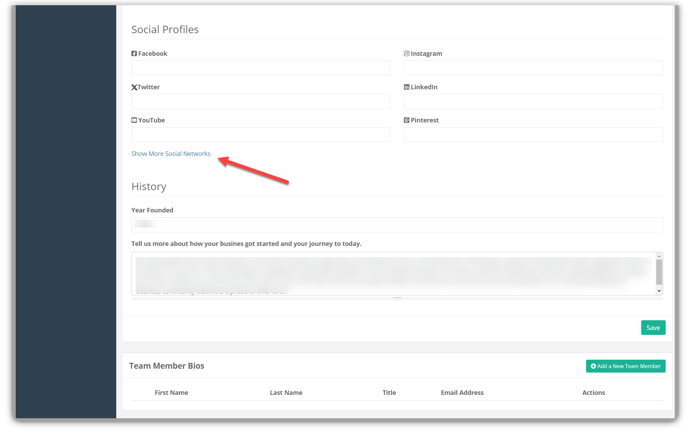This screenshot has height=435, width=688.
Task: Click the LinkedIn icon beside its label
Action: tap(406, 87)
